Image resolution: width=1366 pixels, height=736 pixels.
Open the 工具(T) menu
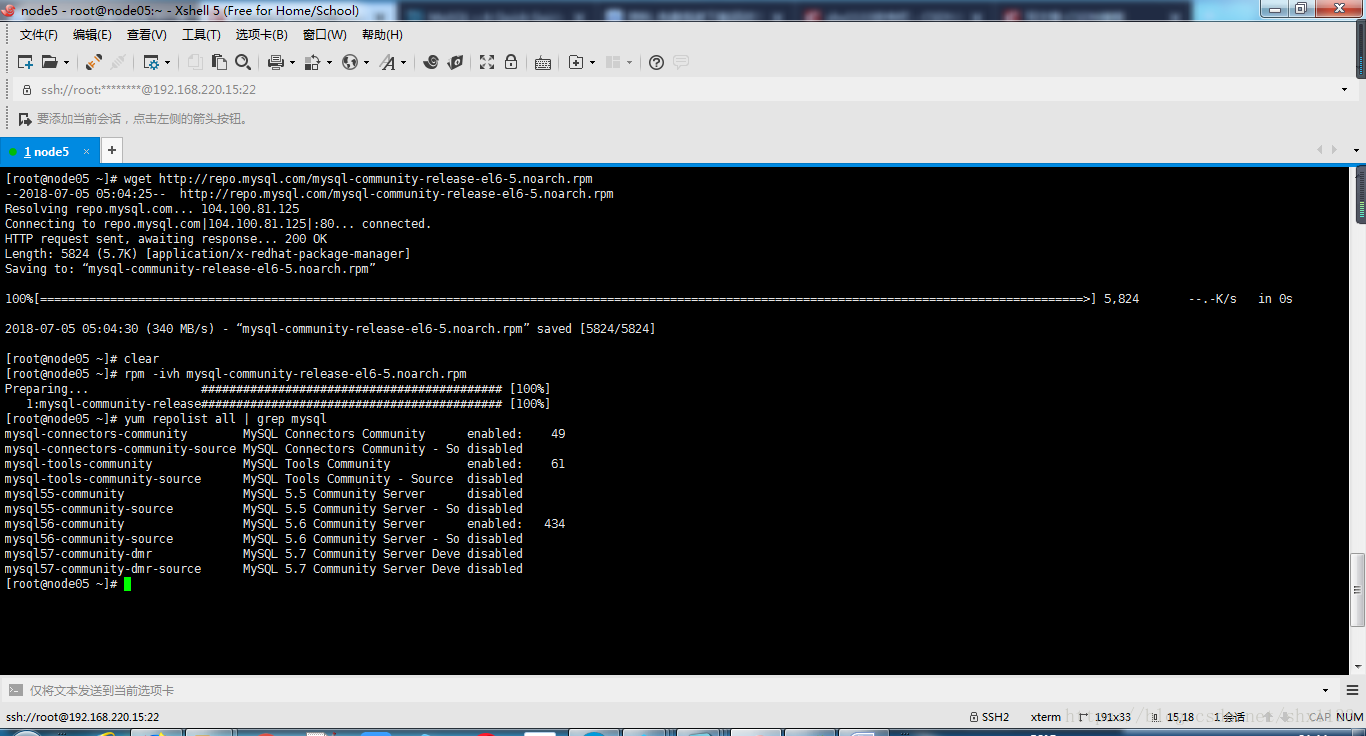coord(201,35)
